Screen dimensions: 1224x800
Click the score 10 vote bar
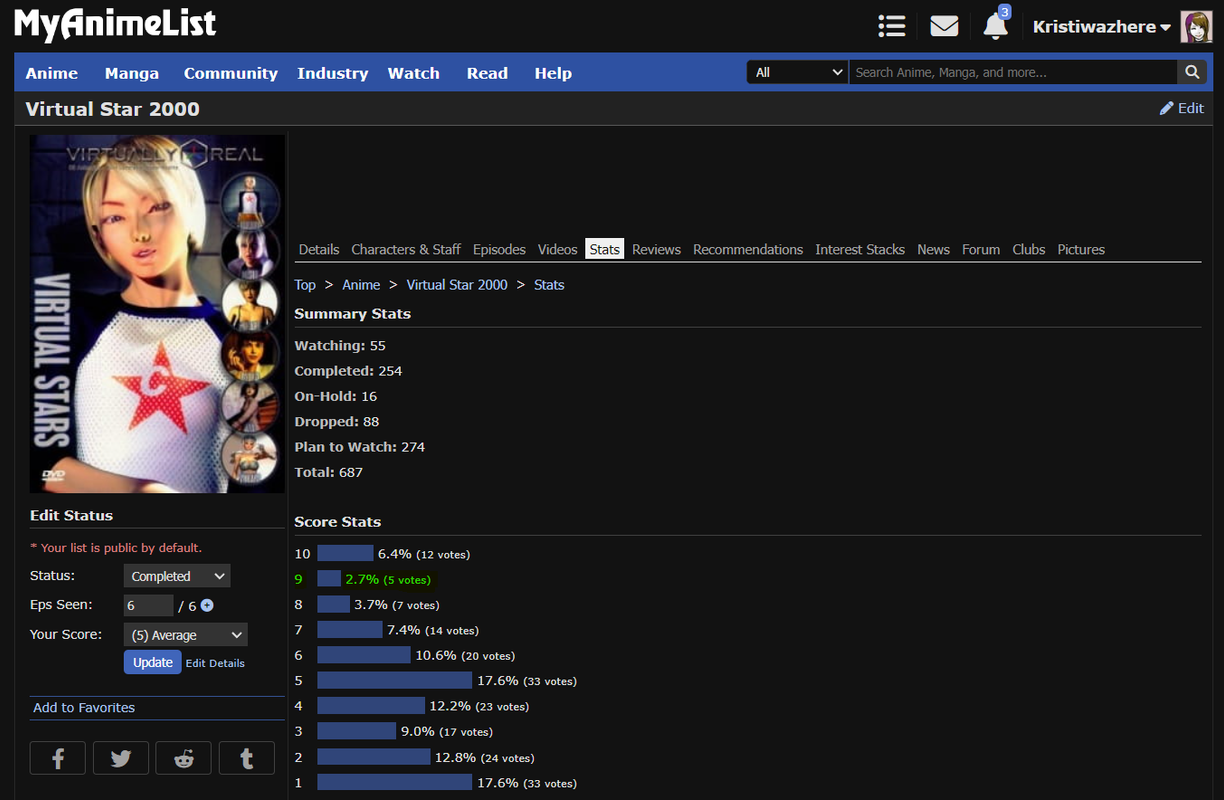pos(345,553)
